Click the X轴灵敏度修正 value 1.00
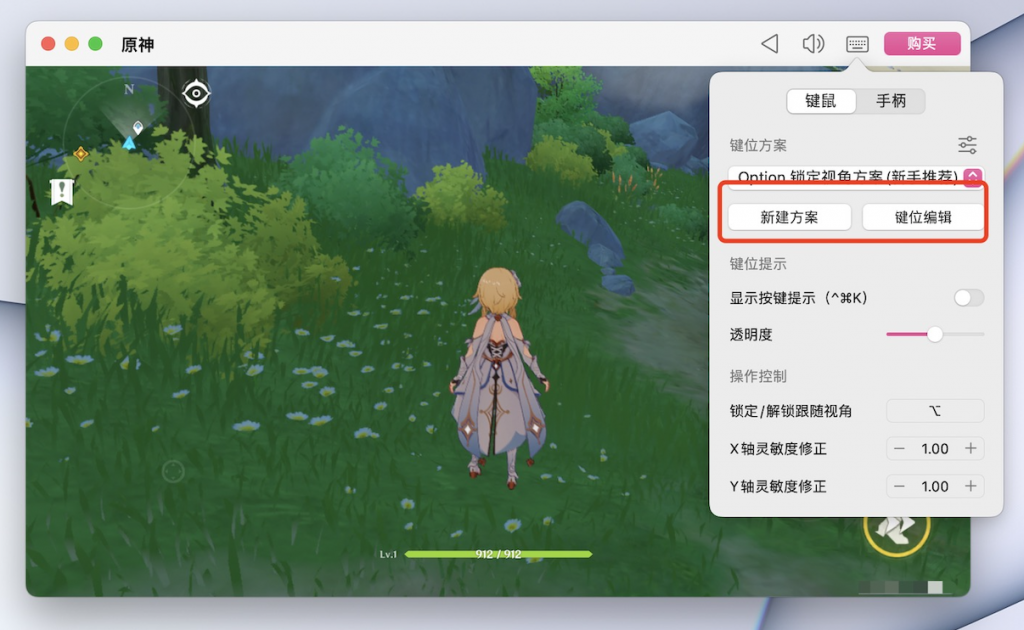 point(935,449)
